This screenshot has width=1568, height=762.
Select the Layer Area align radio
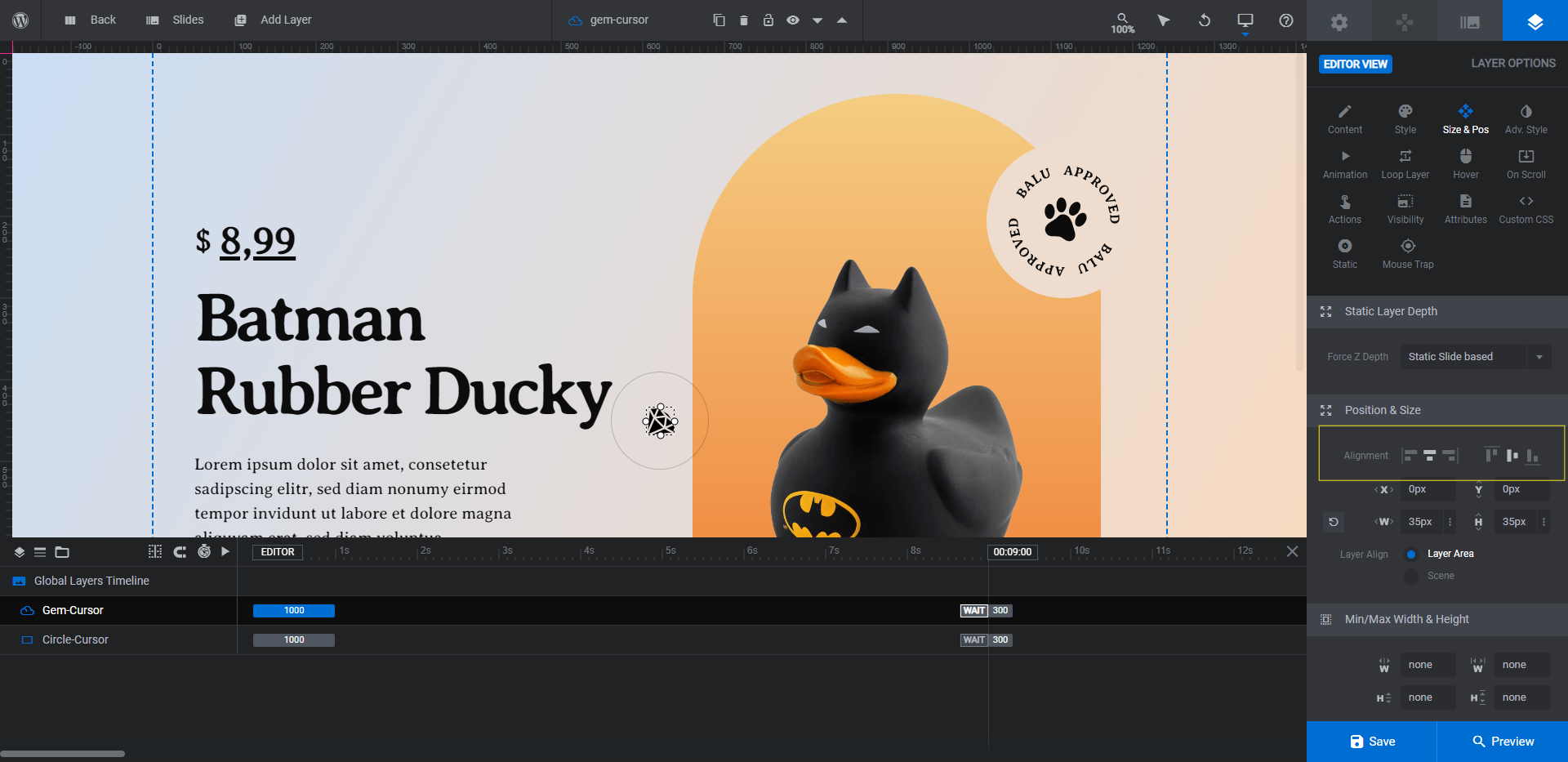(1411, 554)
